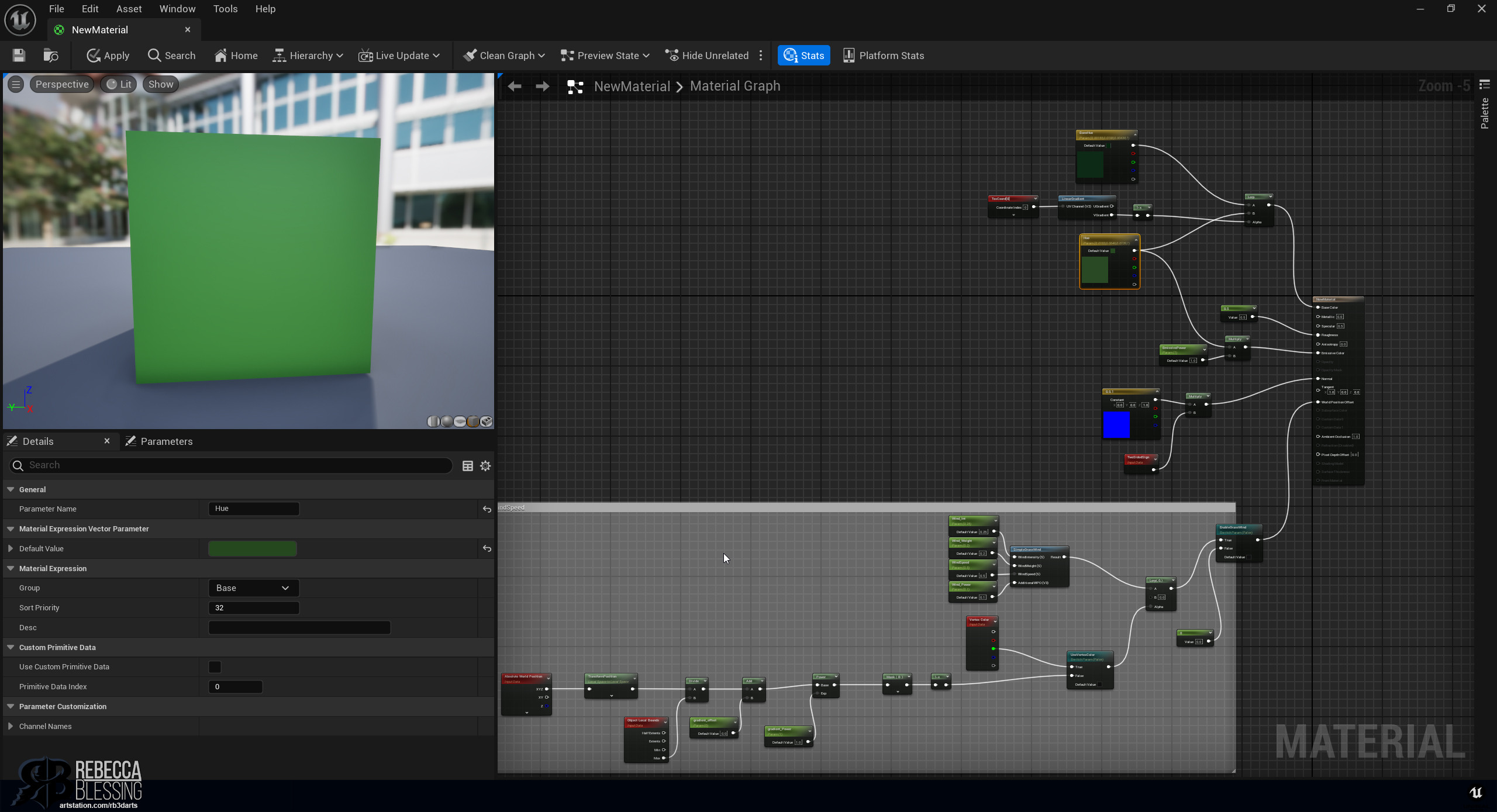1497x812 pixels.
Task: Collapse the Parameter Customization section
Action: click(11, 706)
